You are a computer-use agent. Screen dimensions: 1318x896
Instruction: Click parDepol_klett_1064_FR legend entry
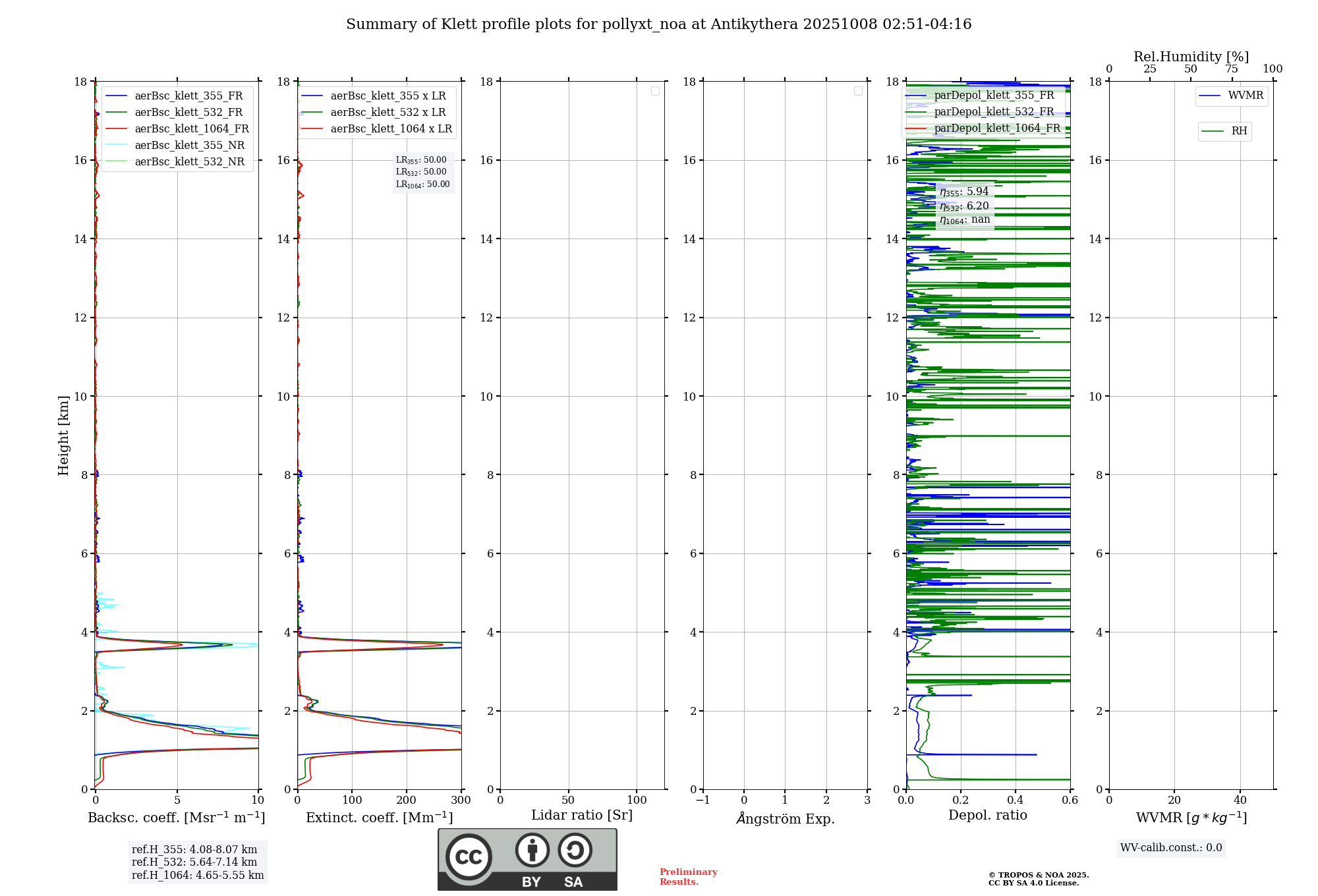click(x=996, y=128)
